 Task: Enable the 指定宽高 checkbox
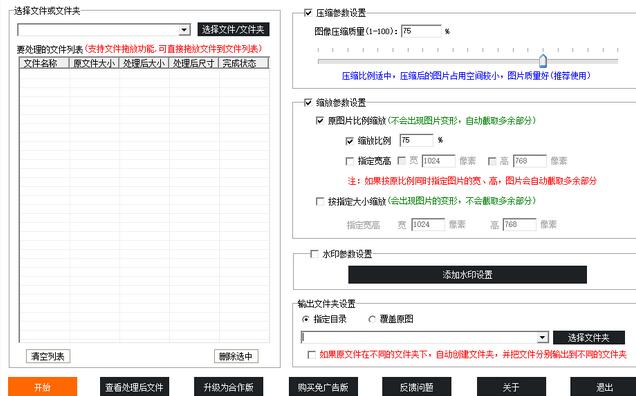point(350,161)
